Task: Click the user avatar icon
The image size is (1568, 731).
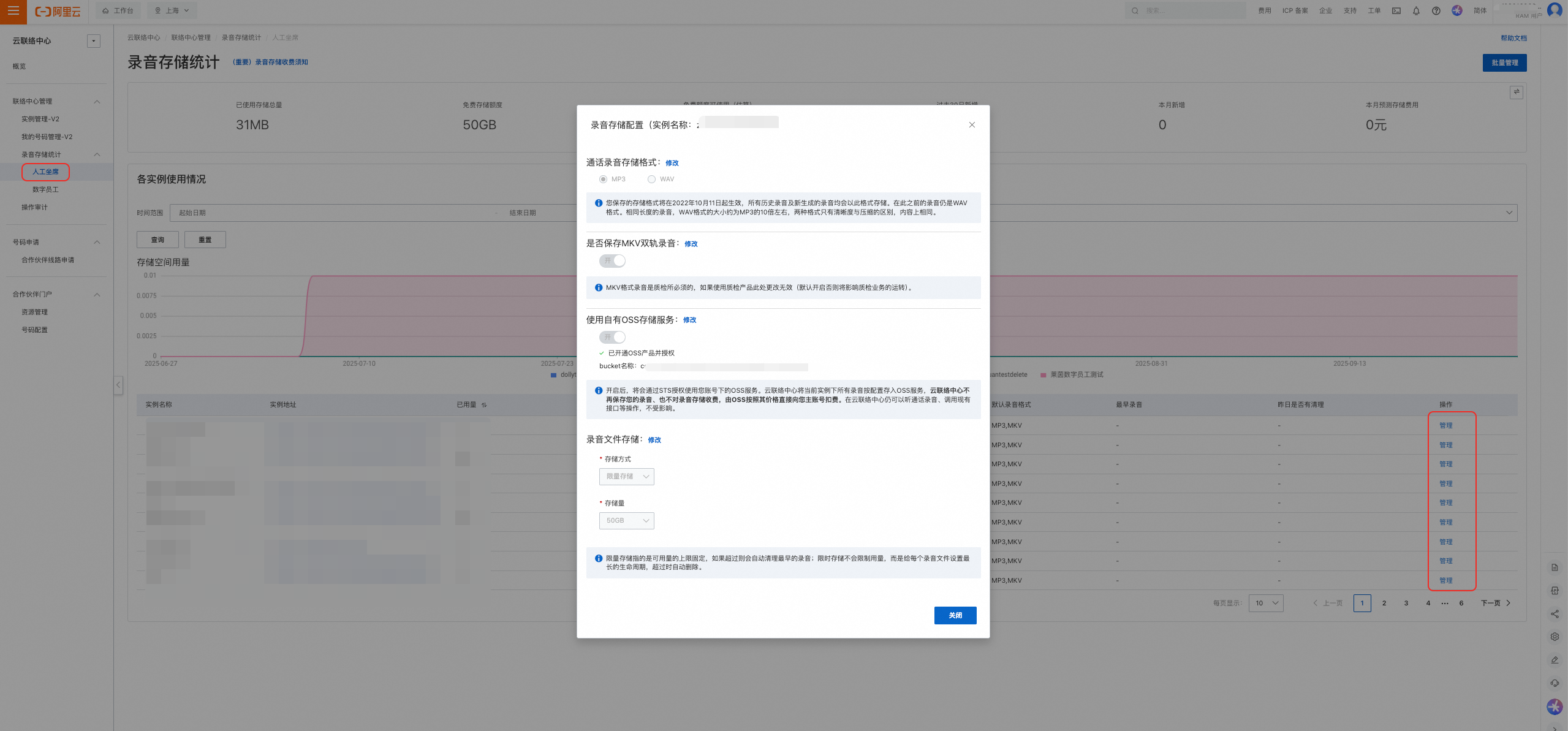Action: coord(1554,10)
